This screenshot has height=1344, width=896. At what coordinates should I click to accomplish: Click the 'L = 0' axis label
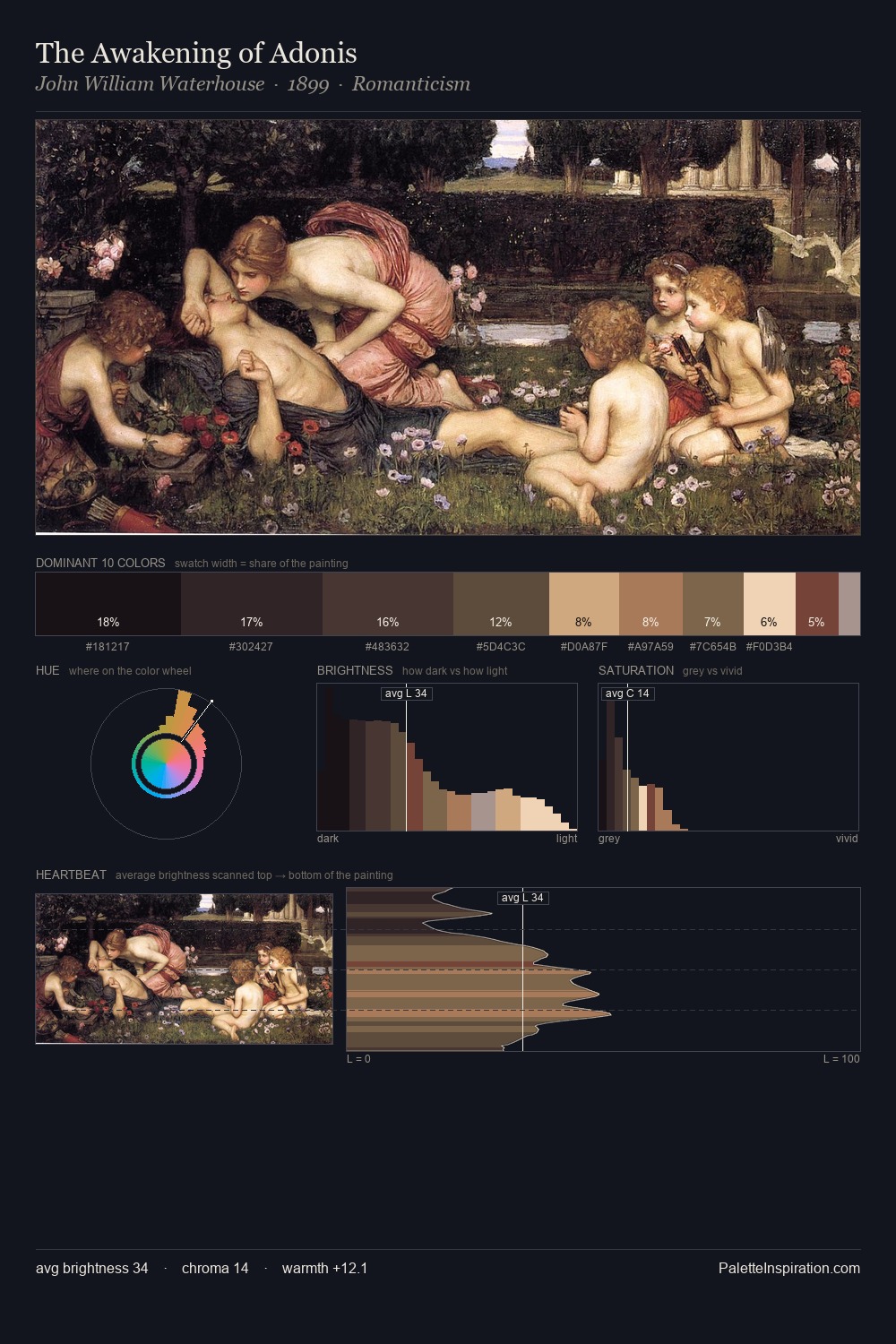(x=358, y=1059)
